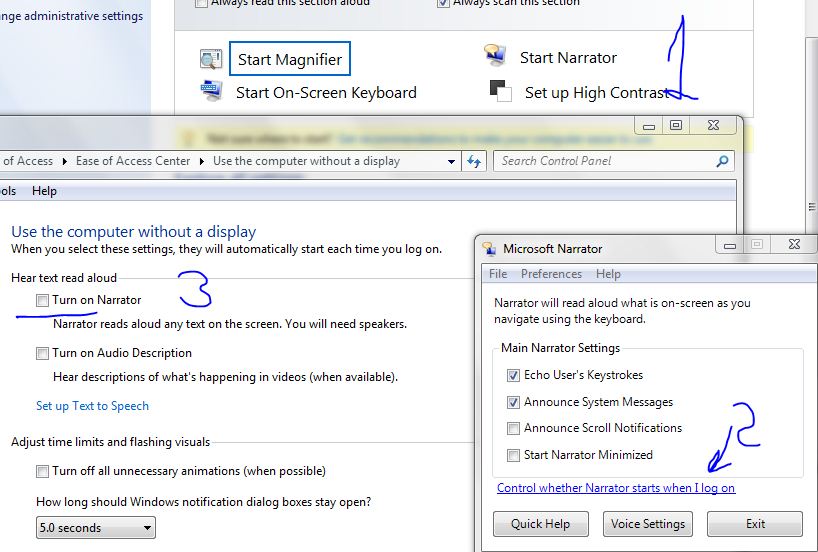Open Start On-Screen Keyboard
Screen dimensions: 818x552
326,92
